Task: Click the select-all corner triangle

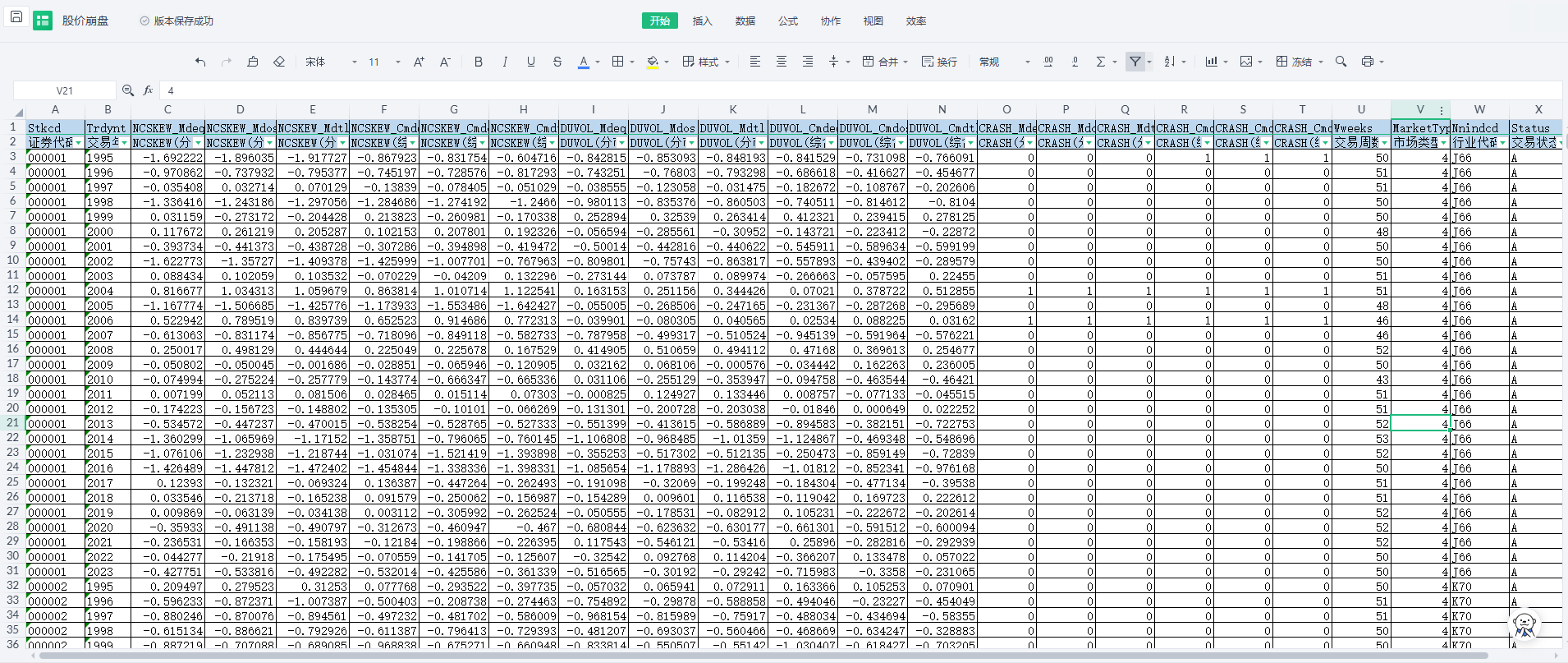Action: 18,112
